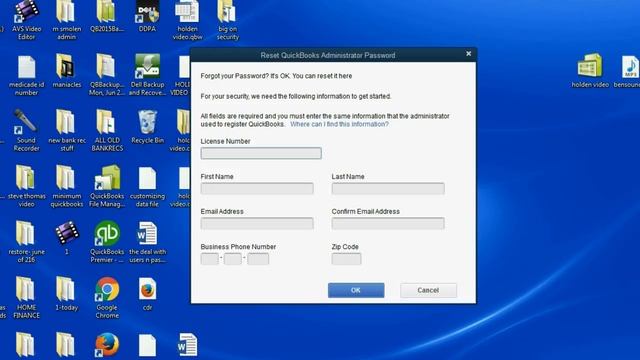The height and width of the screenshot is (360, 640).
Task: Open the ALL OLD BANKRECS folder
Action: (107, 131)
